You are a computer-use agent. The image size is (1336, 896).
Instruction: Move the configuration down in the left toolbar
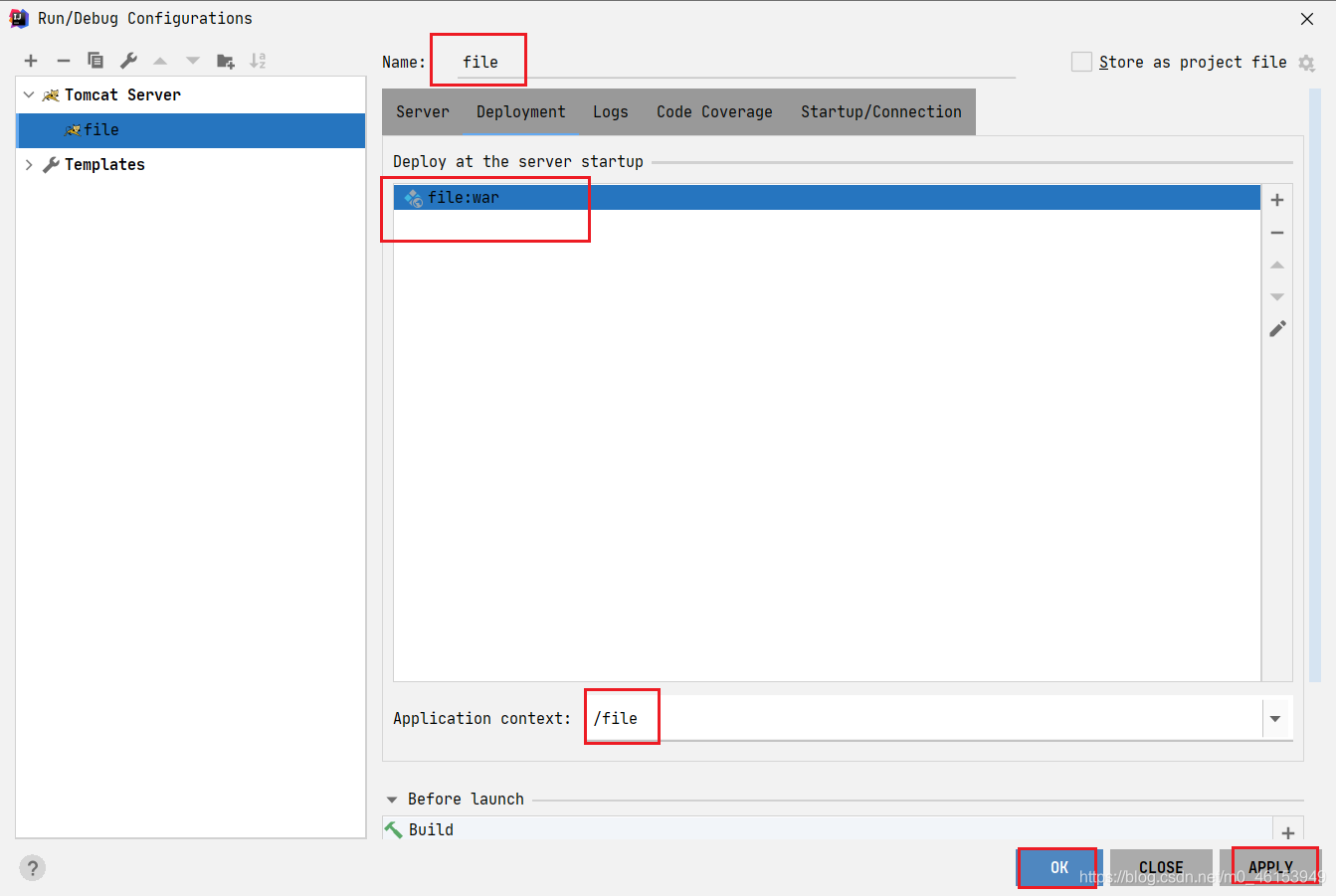pyautogui.click(x=193, y=61)
